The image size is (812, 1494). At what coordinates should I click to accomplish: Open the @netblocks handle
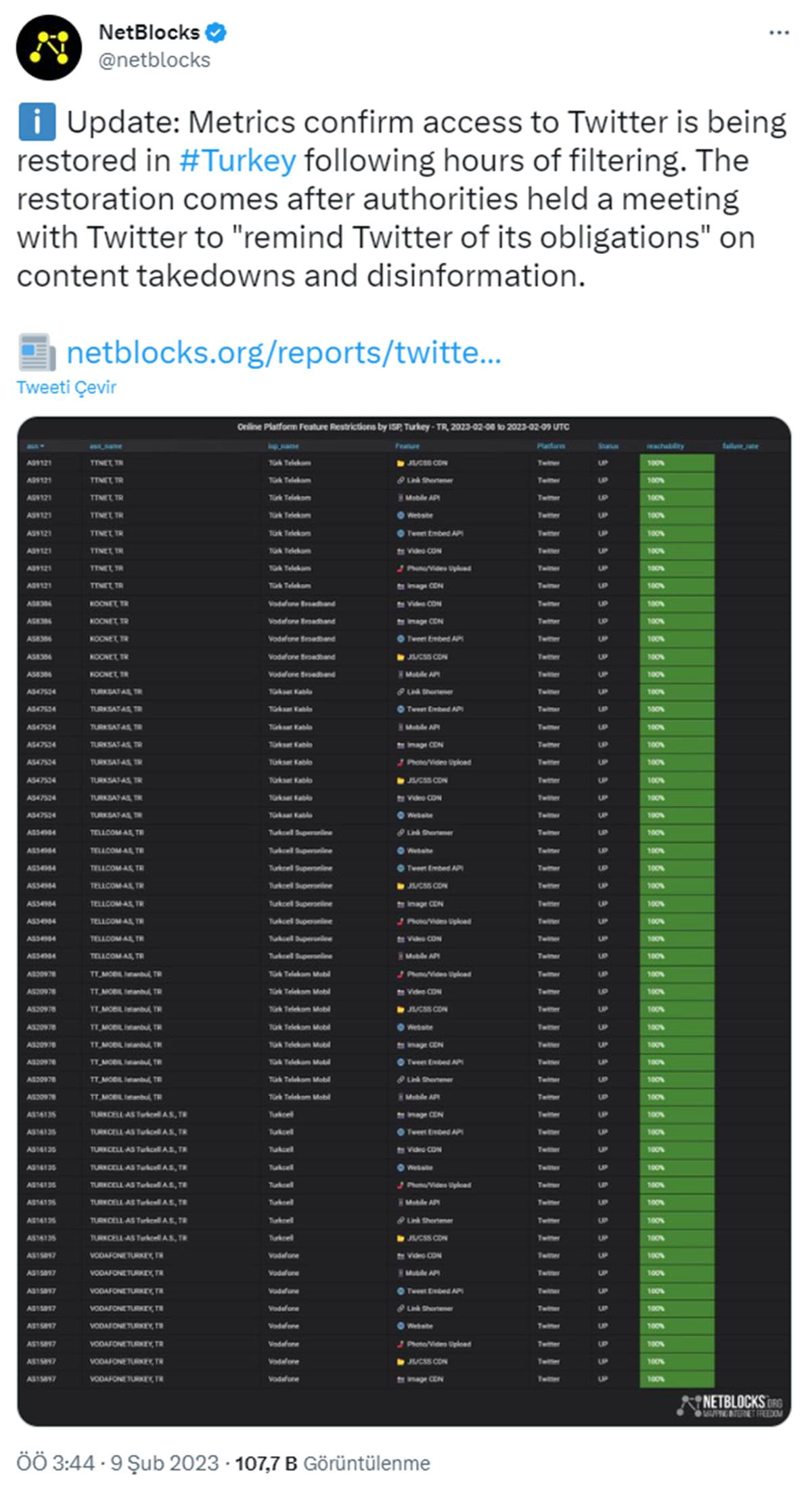pyautogui.click(x=154, y=60)
